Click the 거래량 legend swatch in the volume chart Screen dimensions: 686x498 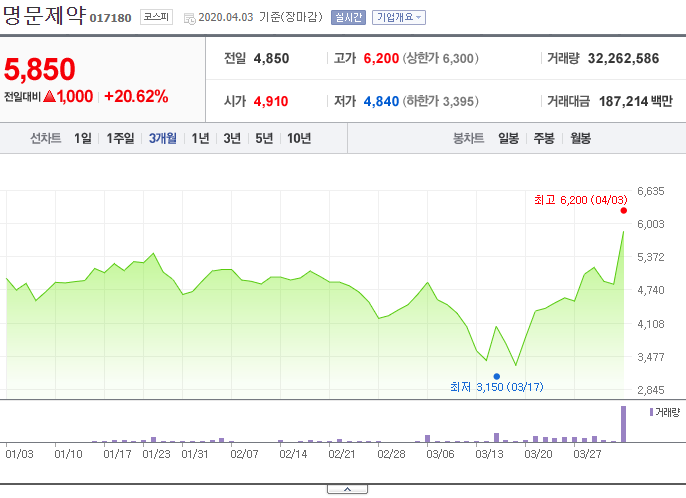pos(651,412)
